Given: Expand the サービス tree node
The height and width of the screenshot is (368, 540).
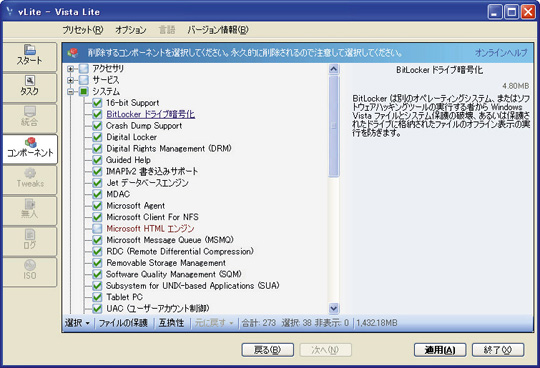Looking at the screenshot, I should click(71, 80).
